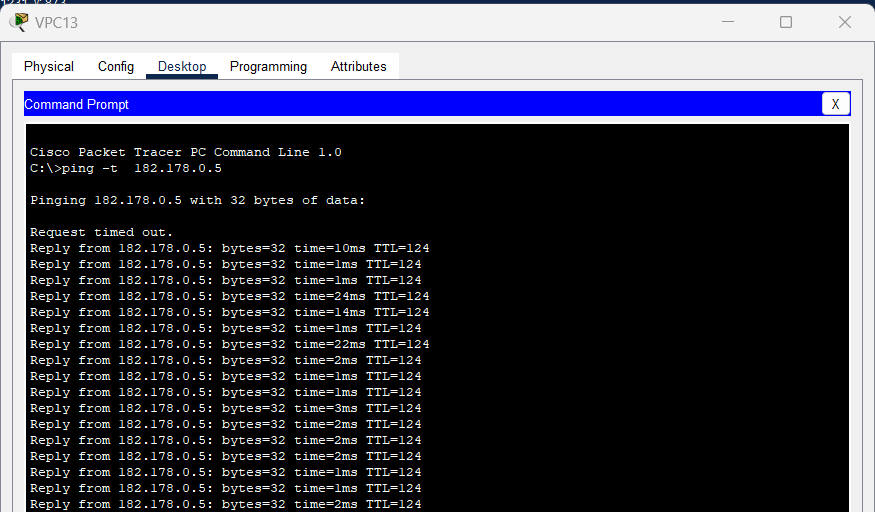Click the reply line showing time=10ms

coord(229,248)
